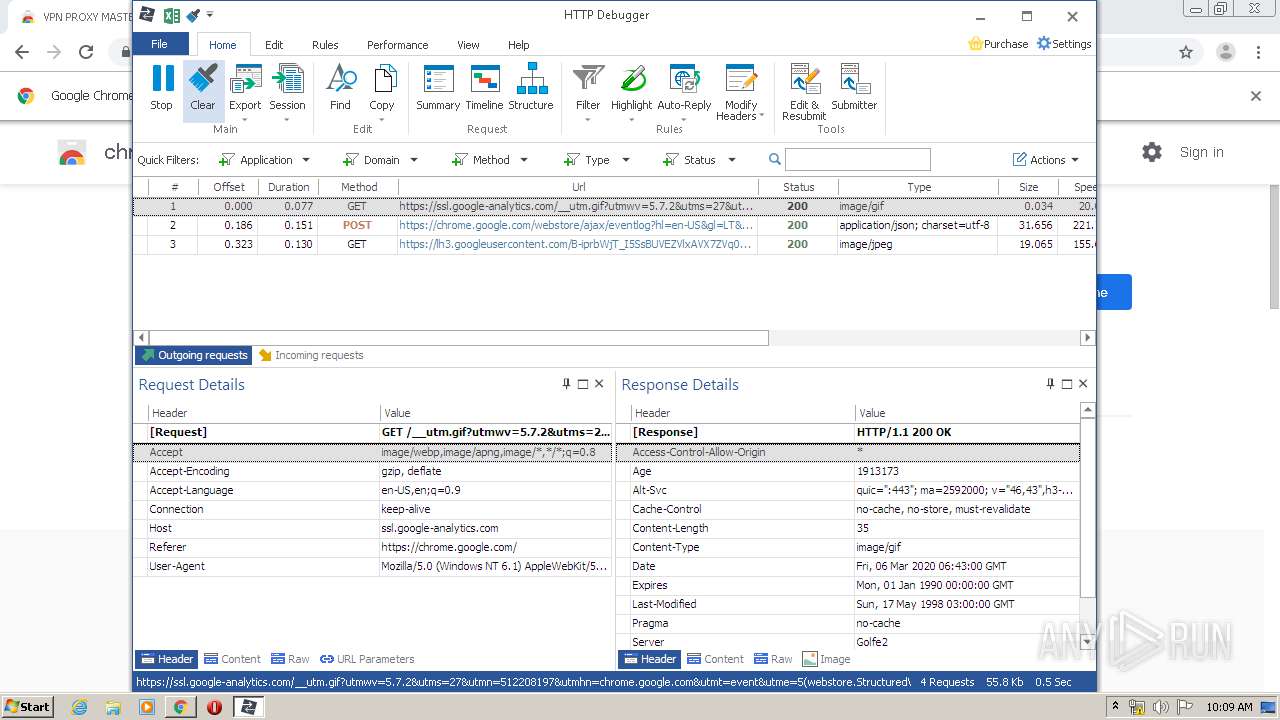The height and width of the screenshot is (720, 1280).
Task: Click the Stop capture icon
Action: (x=161, y=88)
